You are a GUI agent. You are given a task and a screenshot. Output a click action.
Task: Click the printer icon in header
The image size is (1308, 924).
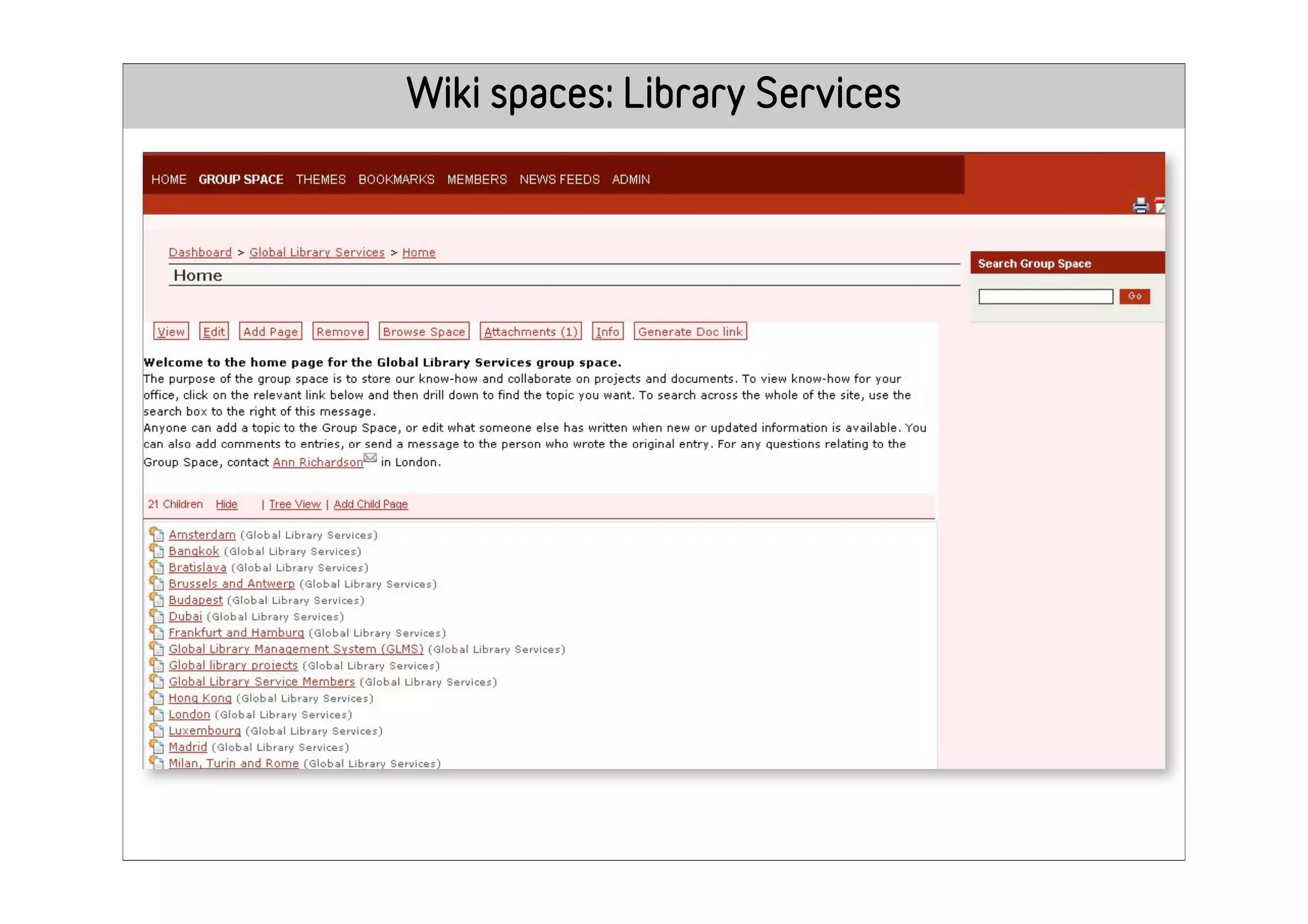[1140, 206]
